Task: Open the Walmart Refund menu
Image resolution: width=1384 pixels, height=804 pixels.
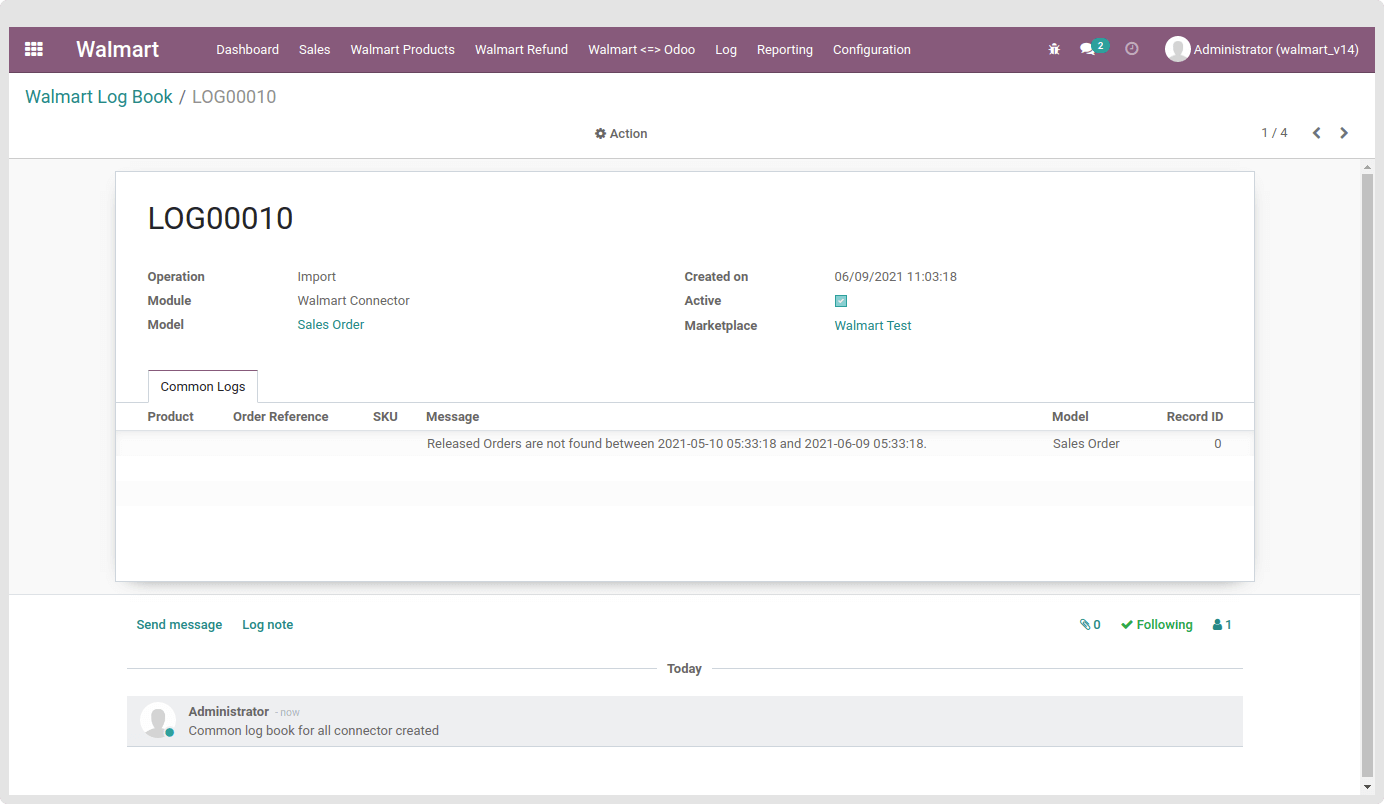Action: [x=521, y=49]
